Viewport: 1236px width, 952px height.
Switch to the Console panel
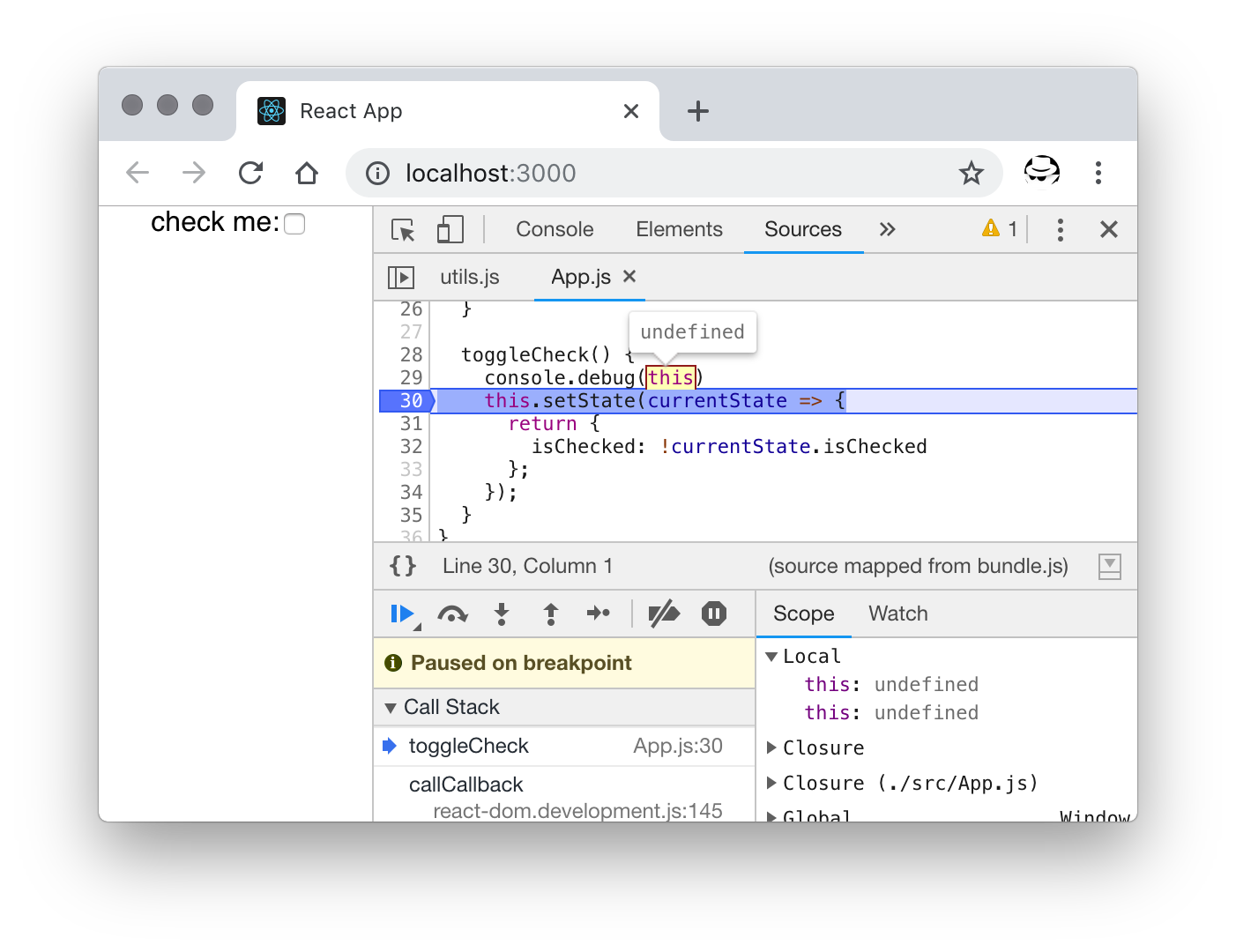555,229
